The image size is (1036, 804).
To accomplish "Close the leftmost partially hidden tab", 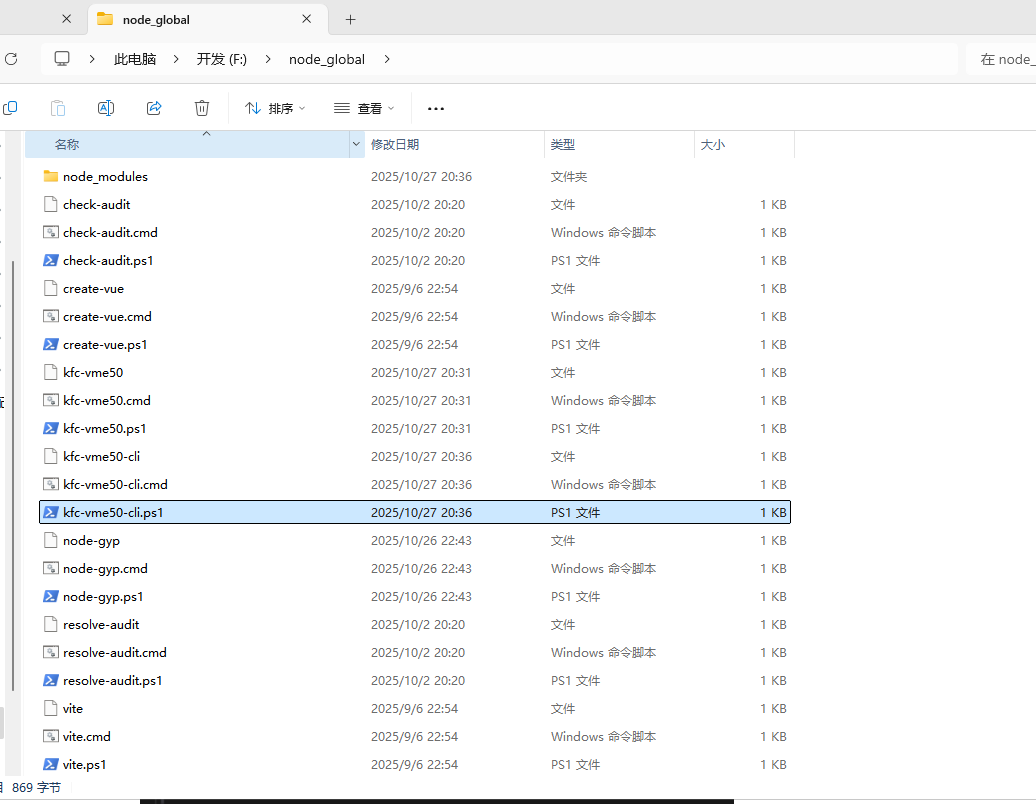I will coord(66,19).
